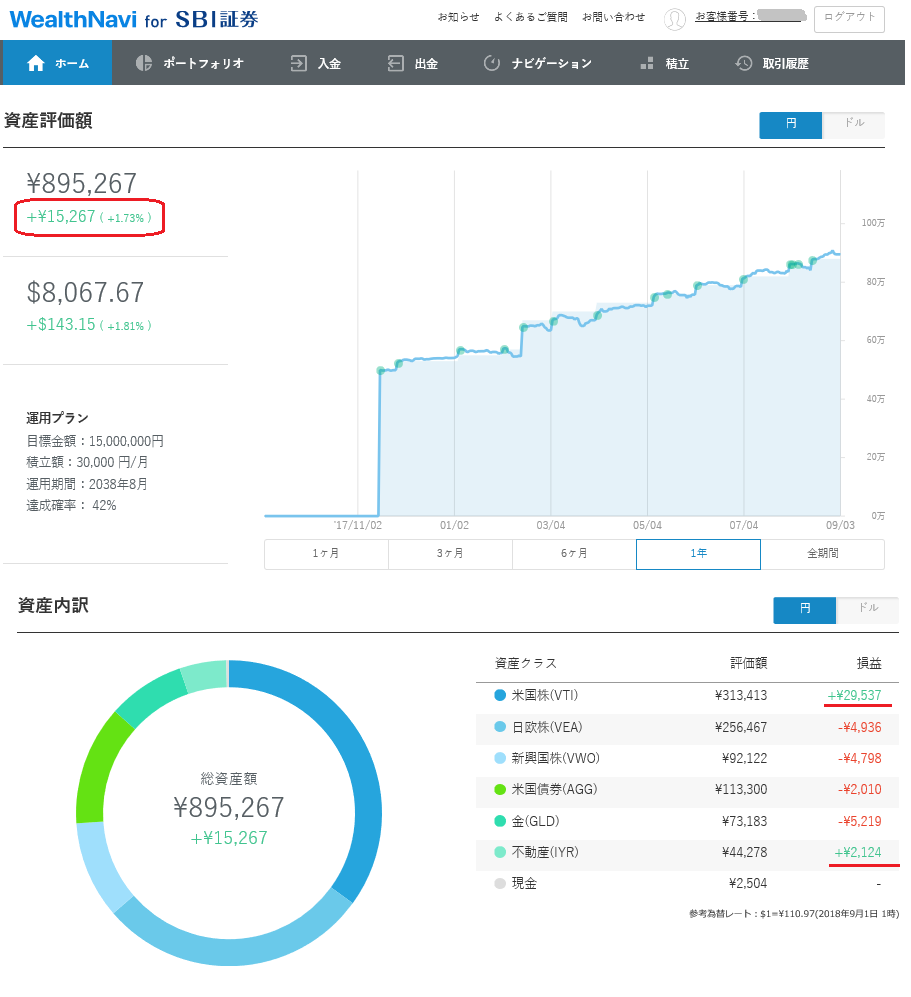
Task: Click the withdrawal (出金) arrow icon
Action: point(395,63)
